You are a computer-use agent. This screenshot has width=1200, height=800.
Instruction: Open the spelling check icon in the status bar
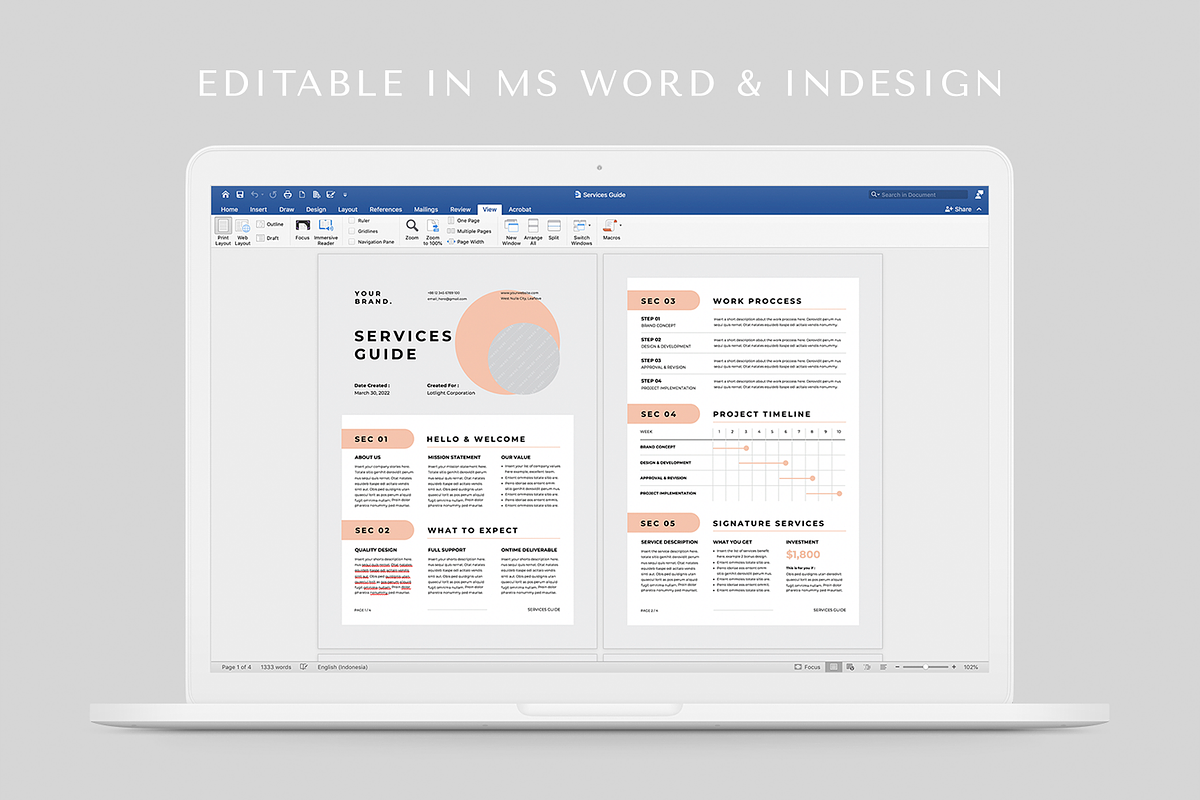[304, 667]
